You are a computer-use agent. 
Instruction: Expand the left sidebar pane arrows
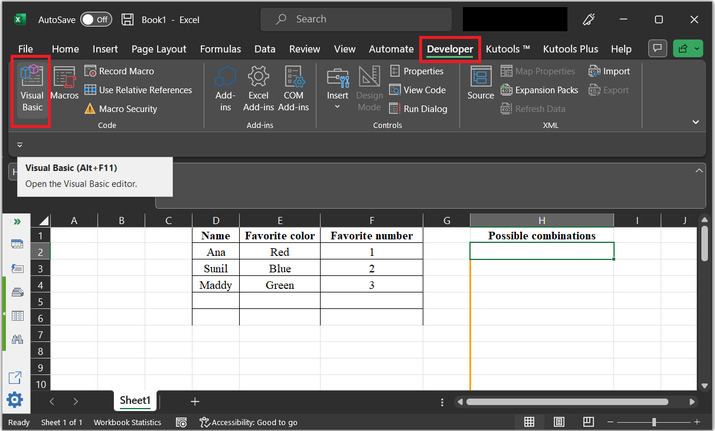pyautogui.click(x=17, y=221)
